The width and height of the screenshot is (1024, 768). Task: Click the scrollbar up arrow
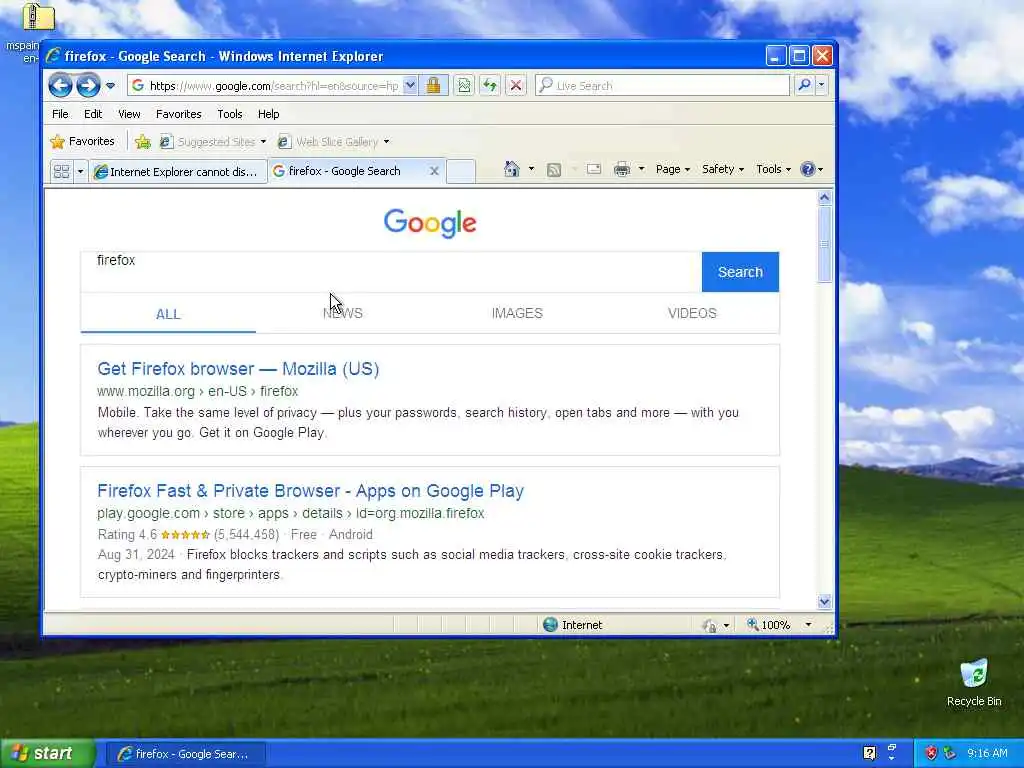coord(824,197)
